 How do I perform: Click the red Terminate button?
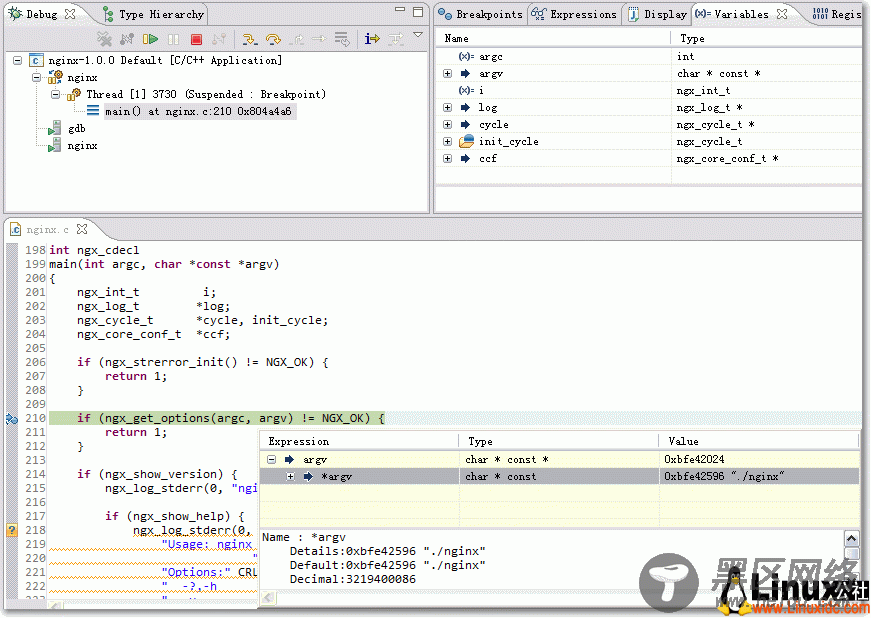point(196,39)
